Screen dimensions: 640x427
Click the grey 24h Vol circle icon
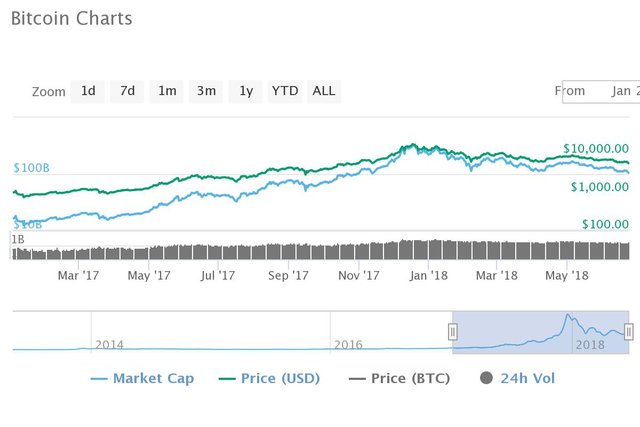pyautogui.click(x=486, y=378)
